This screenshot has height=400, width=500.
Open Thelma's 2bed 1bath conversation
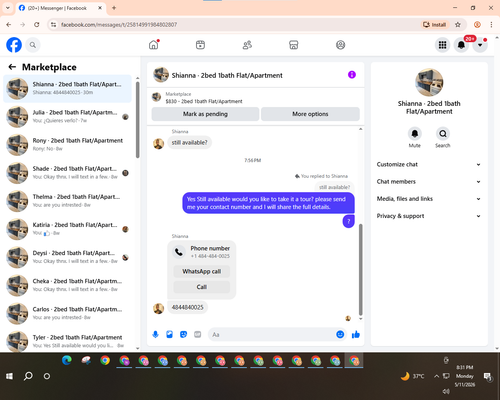(x=67, y=201)
